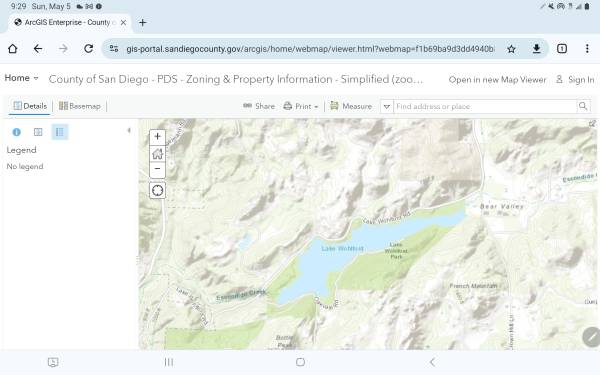
Task: Open the Share dialog
Action: (x=259, y=106)
